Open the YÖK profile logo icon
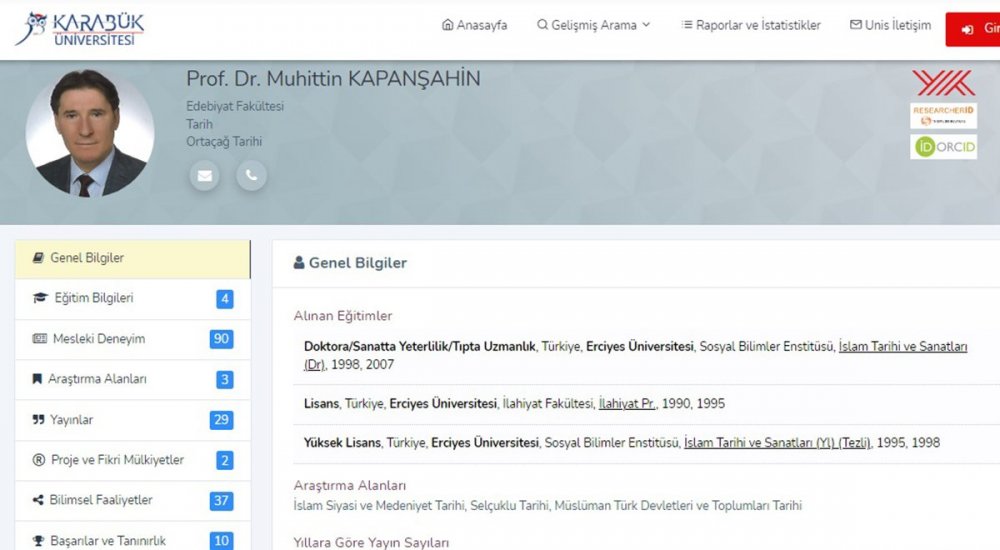1000x550 pixels. 943,82
